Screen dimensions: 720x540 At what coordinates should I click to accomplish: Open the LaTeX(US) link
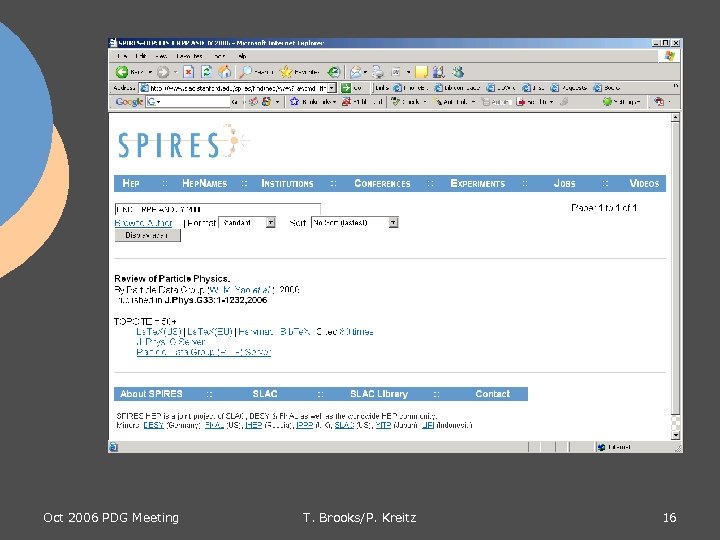pyautogui.click(x=159, y=332)
